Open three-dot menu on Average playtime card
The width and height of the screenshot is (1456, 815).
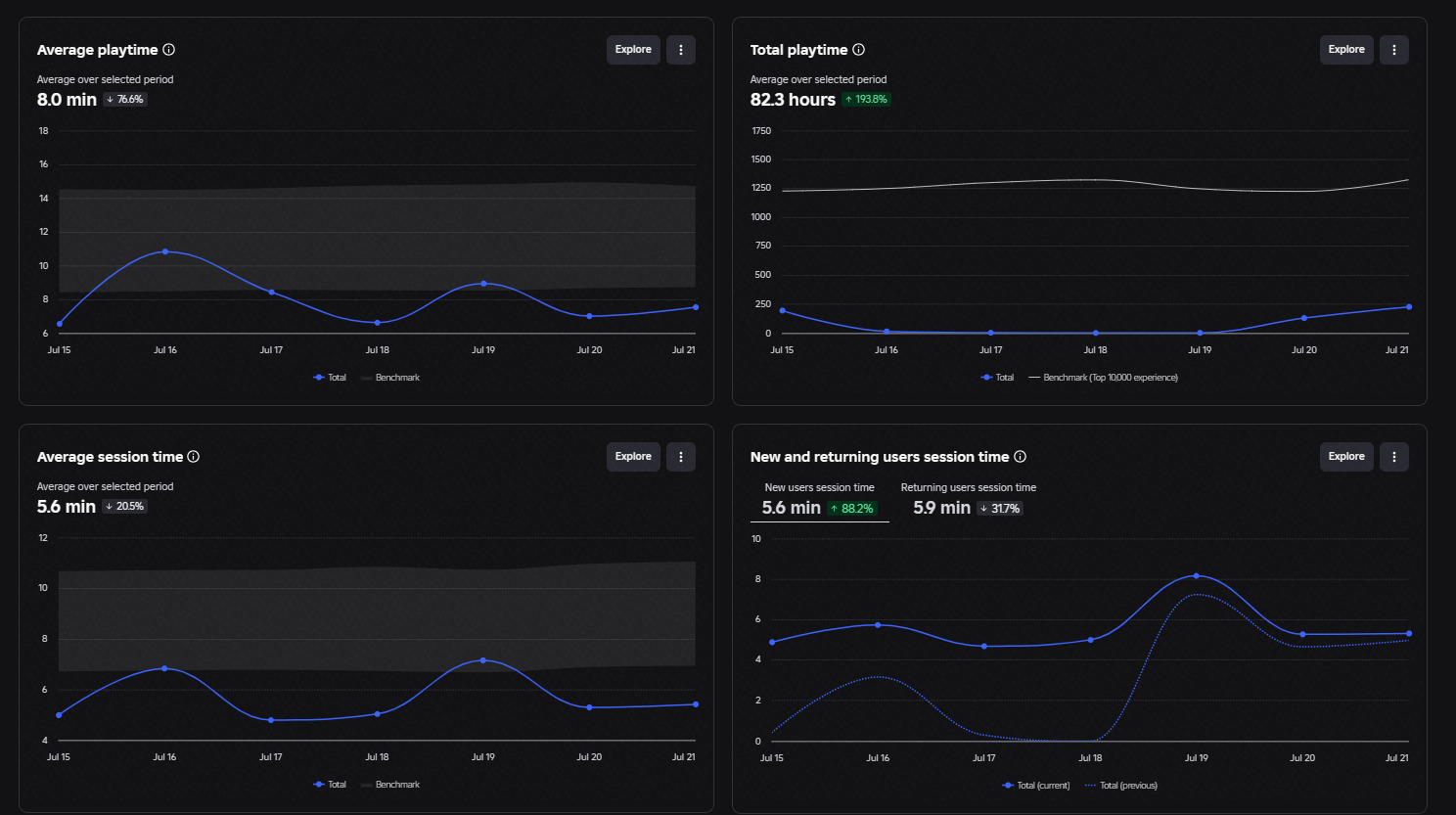pos(681,50)
